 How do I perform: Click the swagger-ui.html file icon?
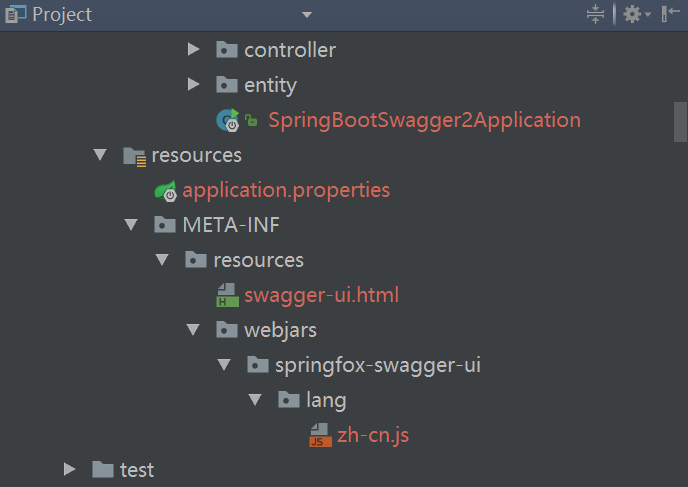[x=227, y=295]
